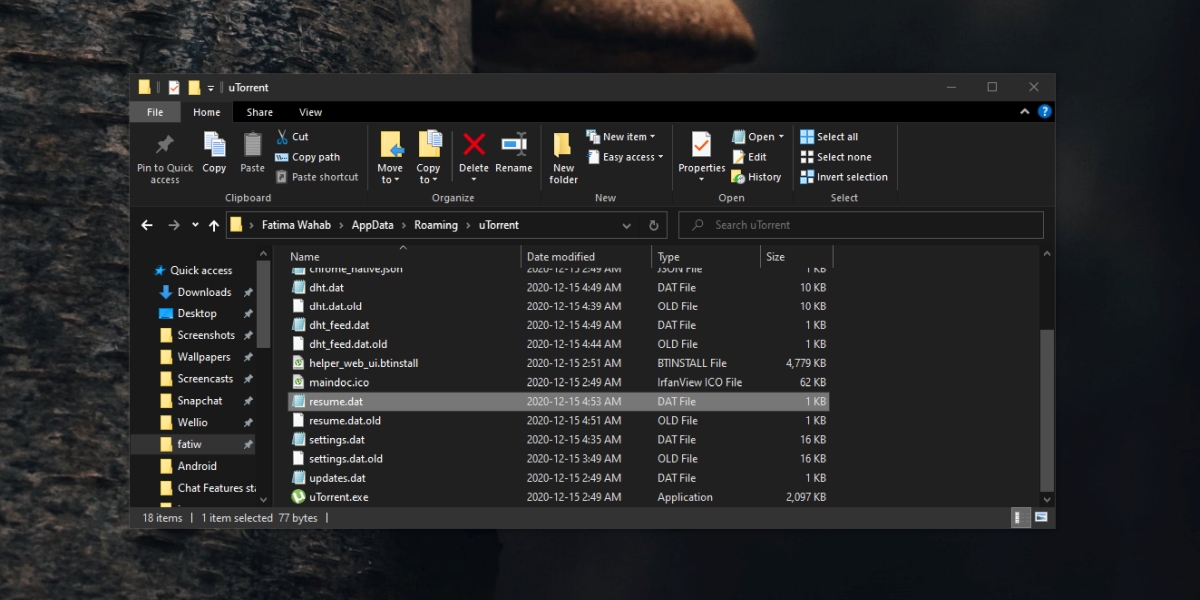1200x600 pixels.
Task: Click the Search uTorrent field
Action: pos(861,225)
